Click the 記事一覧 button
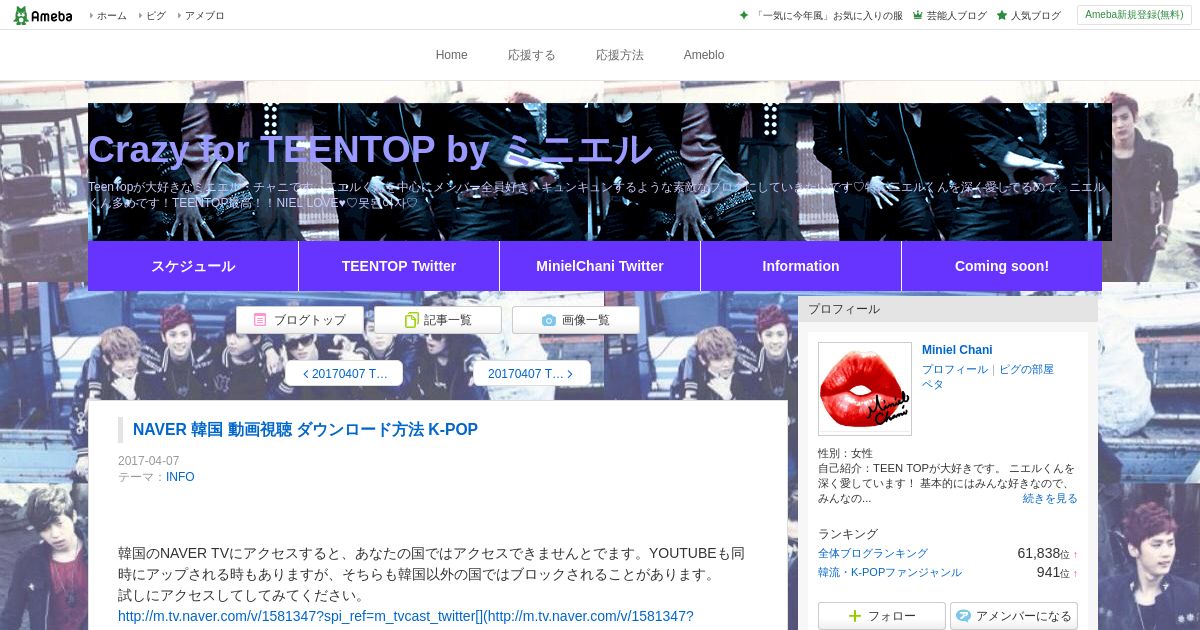 click(x=438, y=320)
